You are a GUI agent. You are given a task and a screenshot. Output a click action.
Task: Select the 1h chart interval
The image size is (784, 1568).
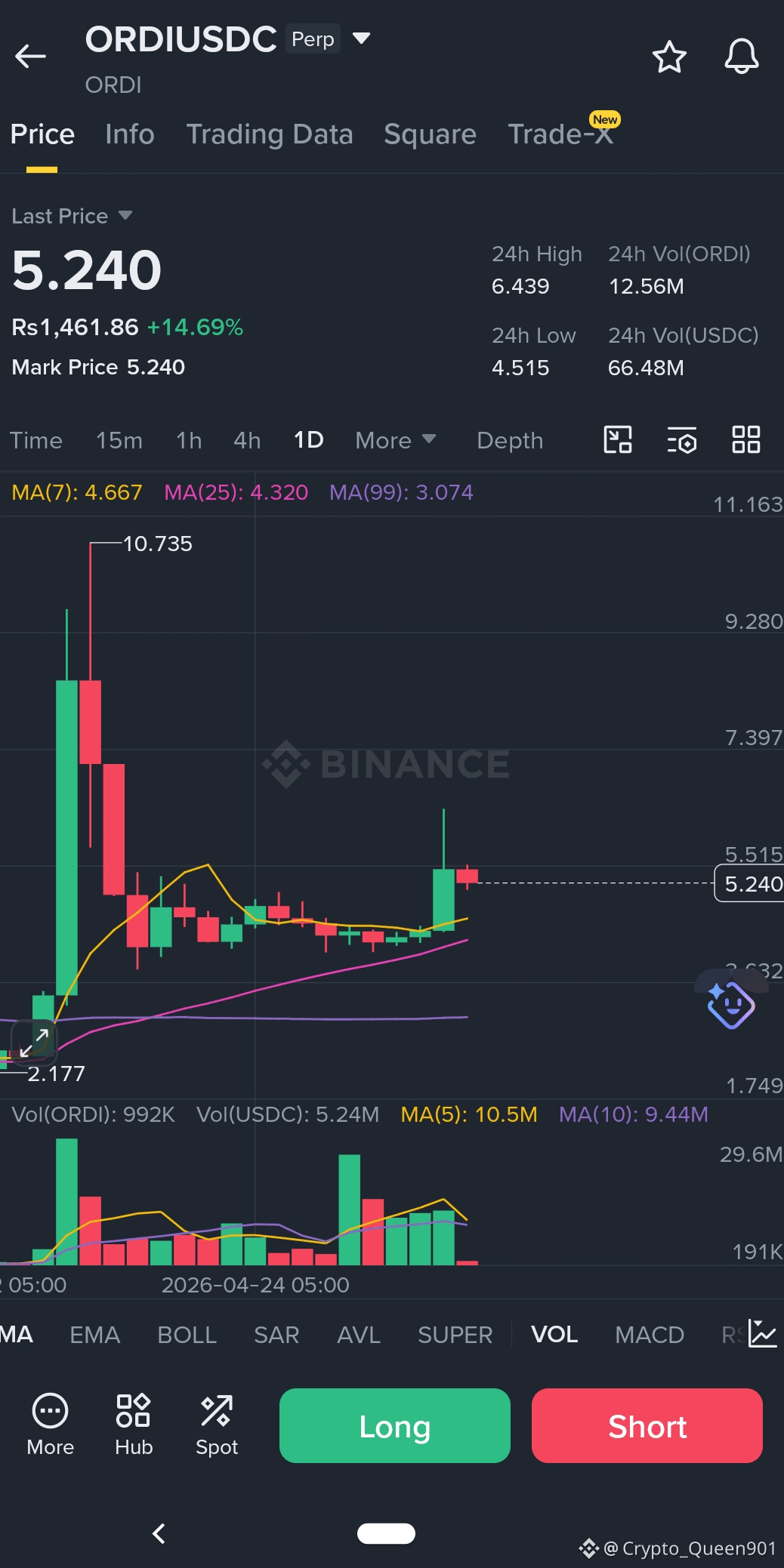coord(189,440)
